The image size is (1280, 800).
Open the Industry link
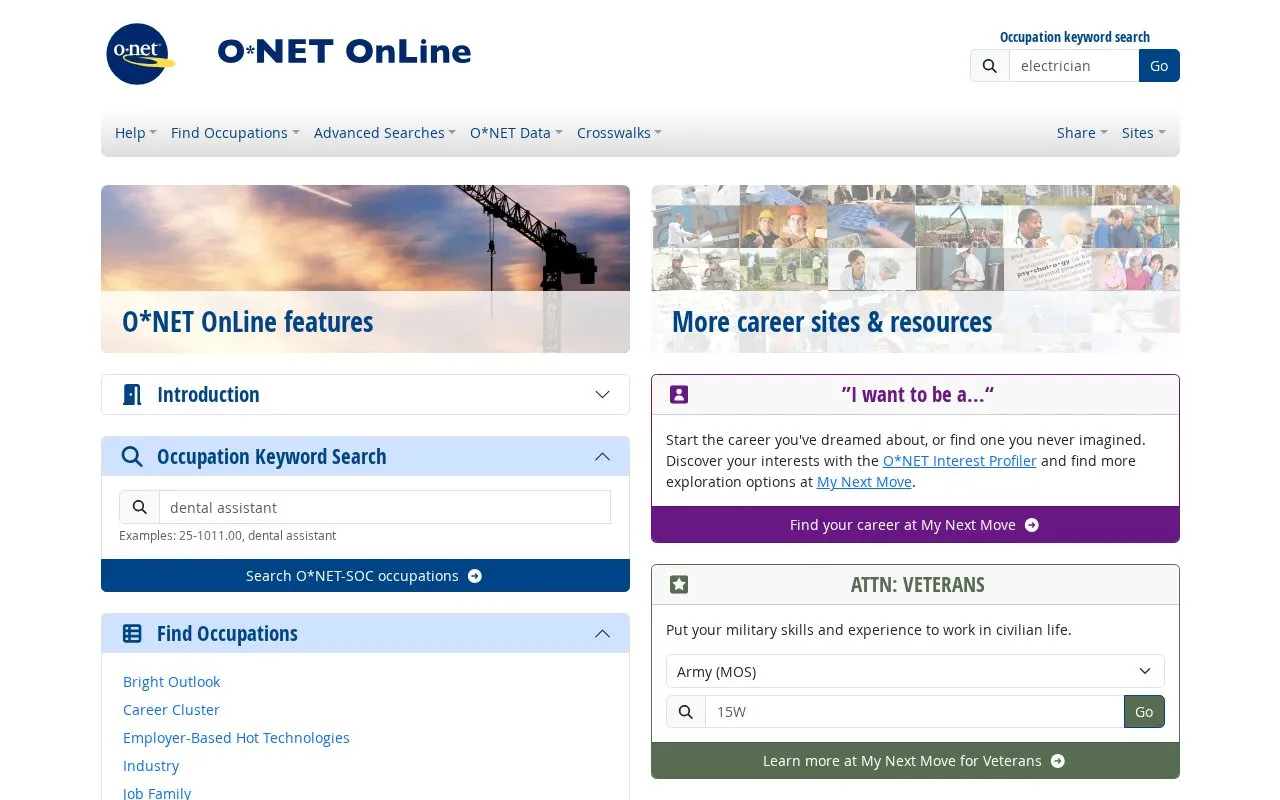pyautogui.click(x=151, y=766)
